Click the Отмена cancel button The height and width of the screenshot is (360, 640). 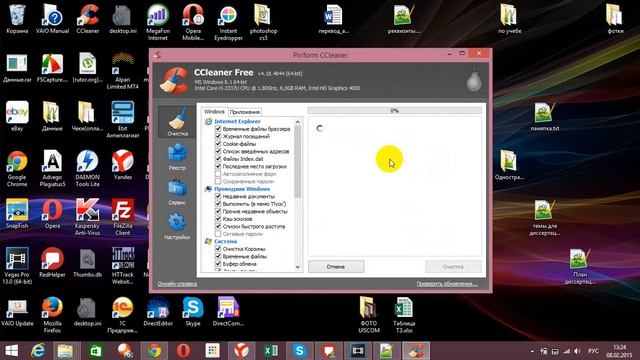(336, 267)
